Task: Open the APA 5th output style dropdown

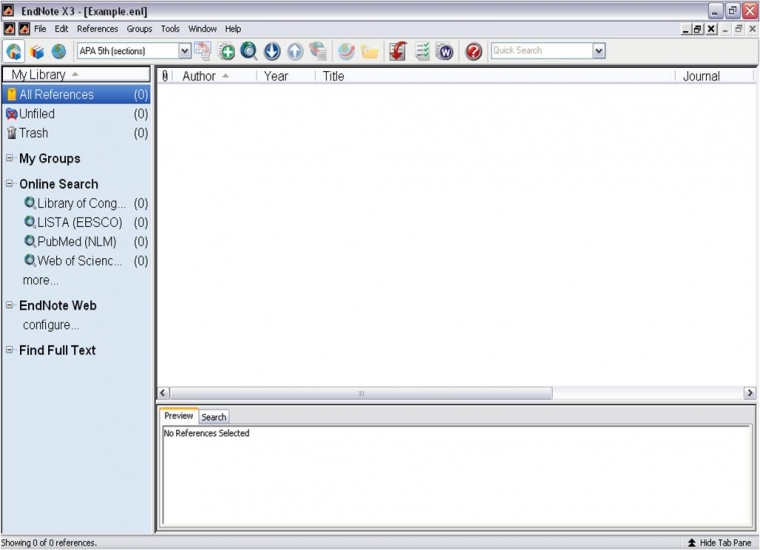Action: tap(184, 51)
